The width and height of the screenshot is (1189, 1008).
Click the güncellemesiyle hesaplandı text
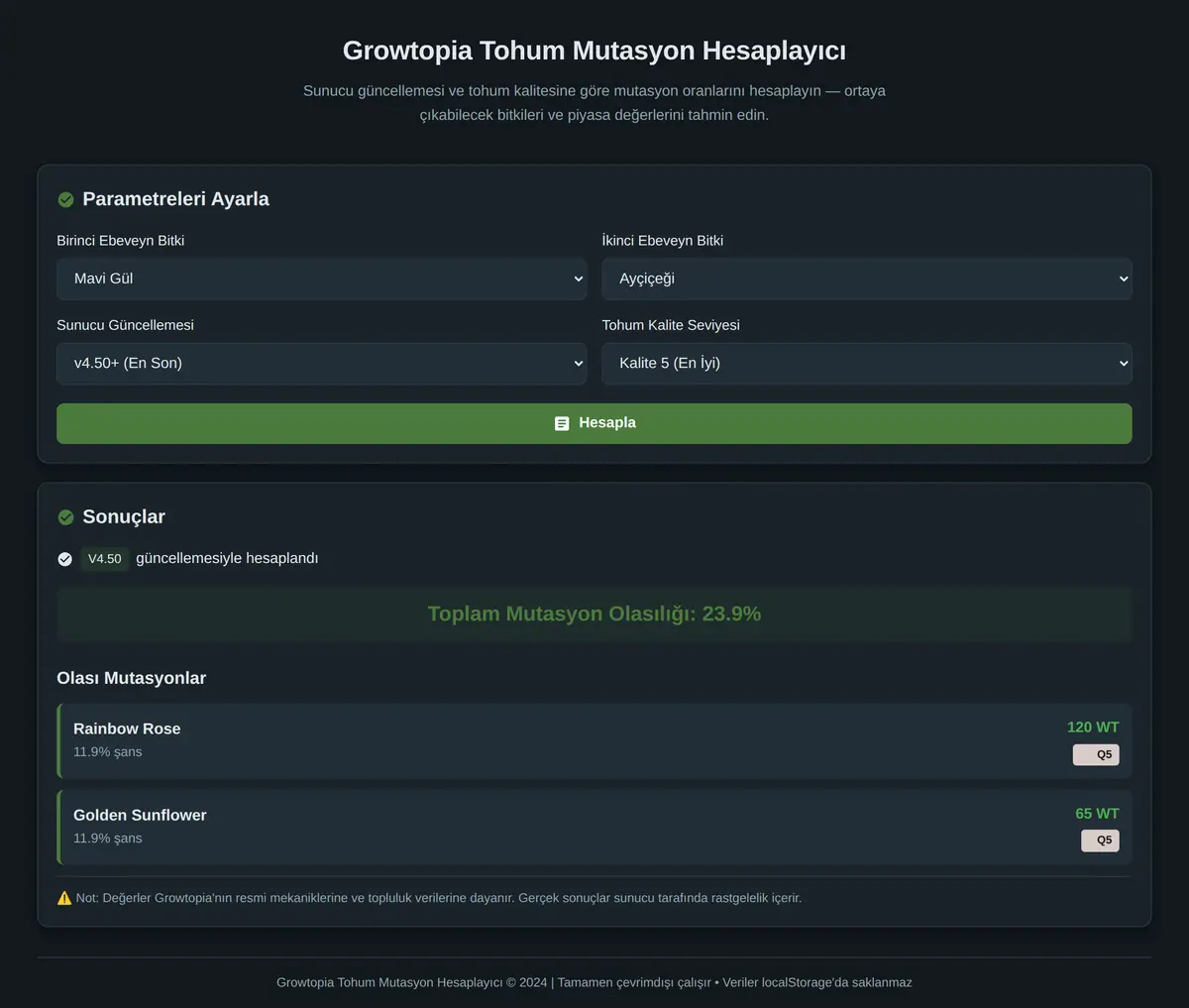pyautogui.click(x=227, y=559)
